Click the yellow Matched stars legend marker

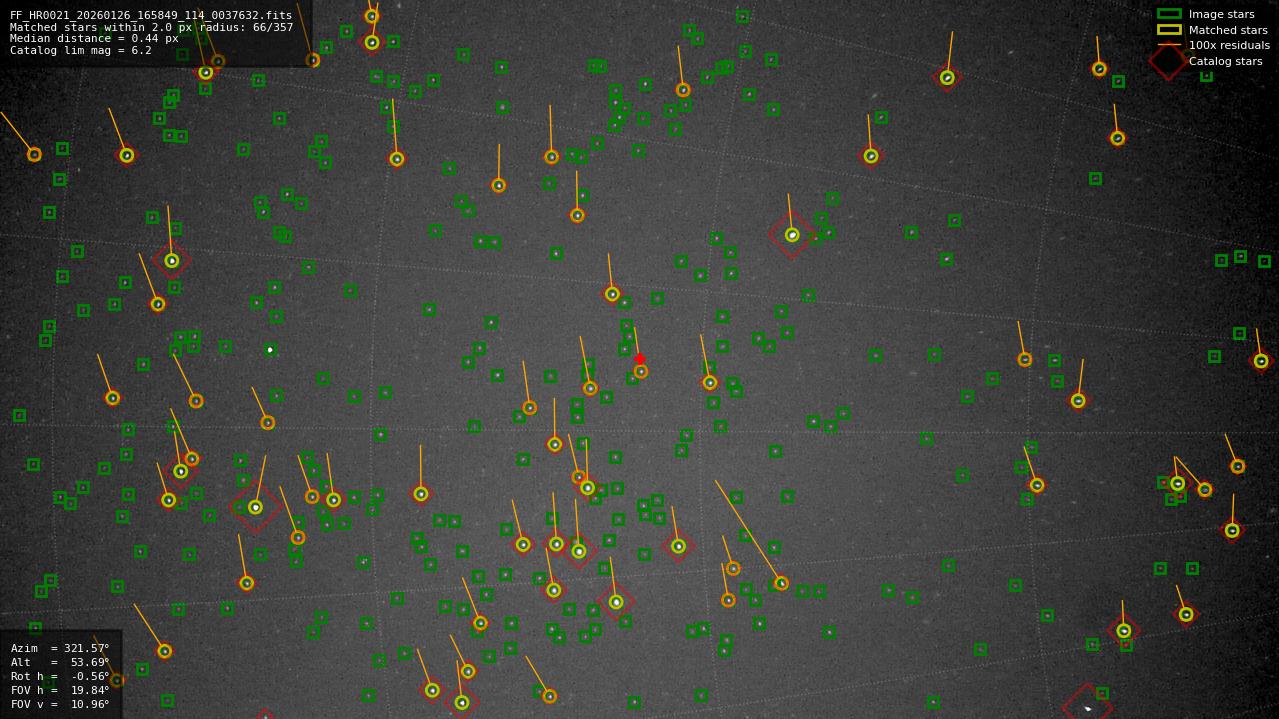(x=1169, y=30)
